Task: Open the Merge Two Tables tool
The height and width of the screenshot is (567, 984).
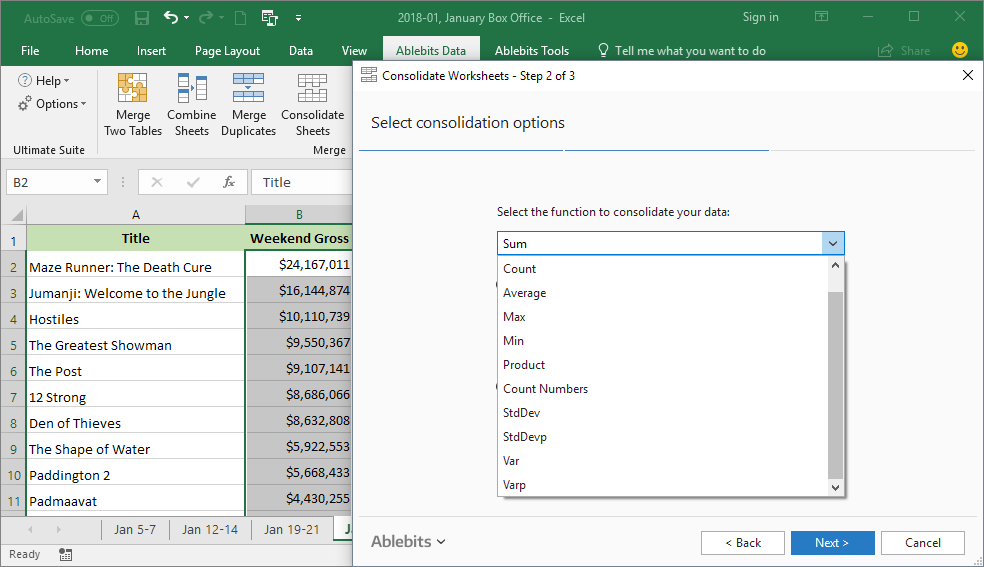Action: [133, 104]
